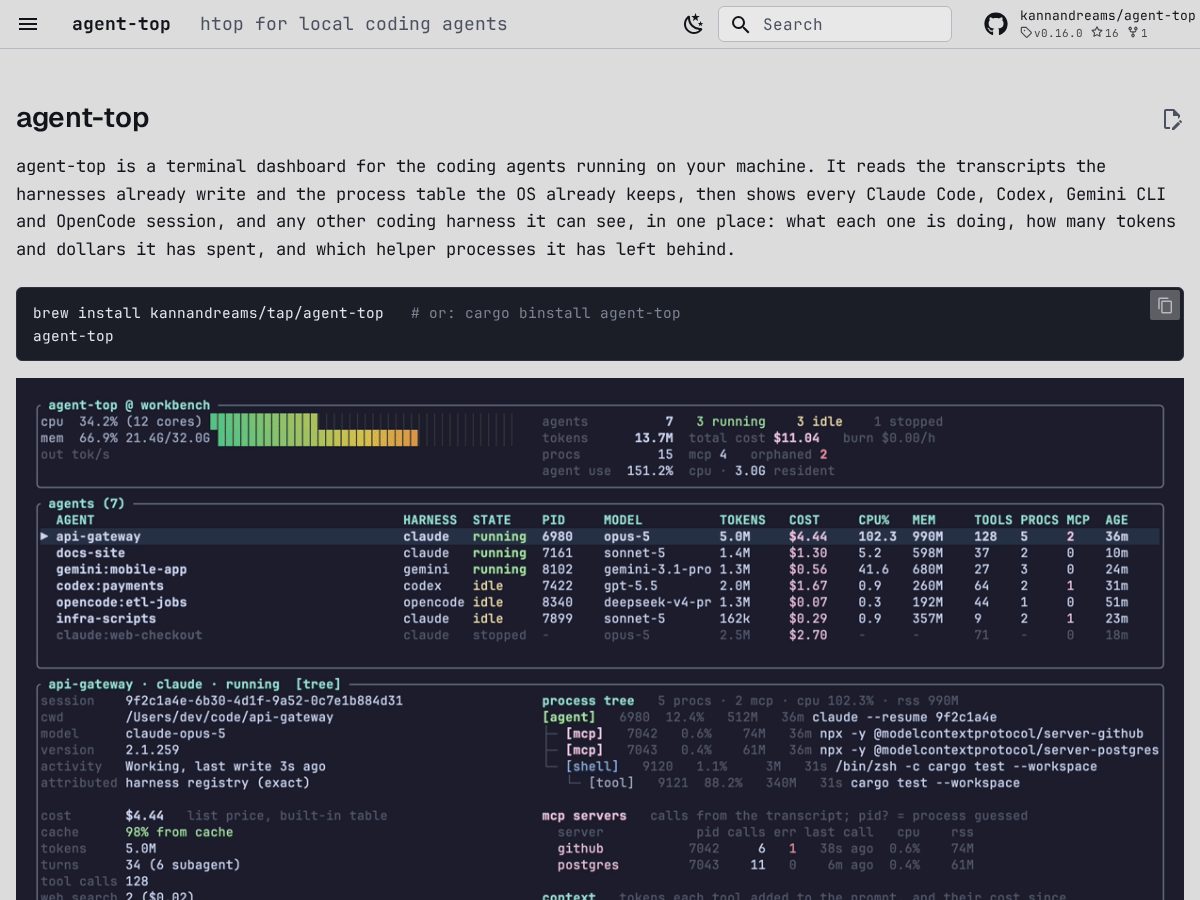Screen dimensions: 1200x900
Task: Click the stars count 16
Action: [1105, 33]
